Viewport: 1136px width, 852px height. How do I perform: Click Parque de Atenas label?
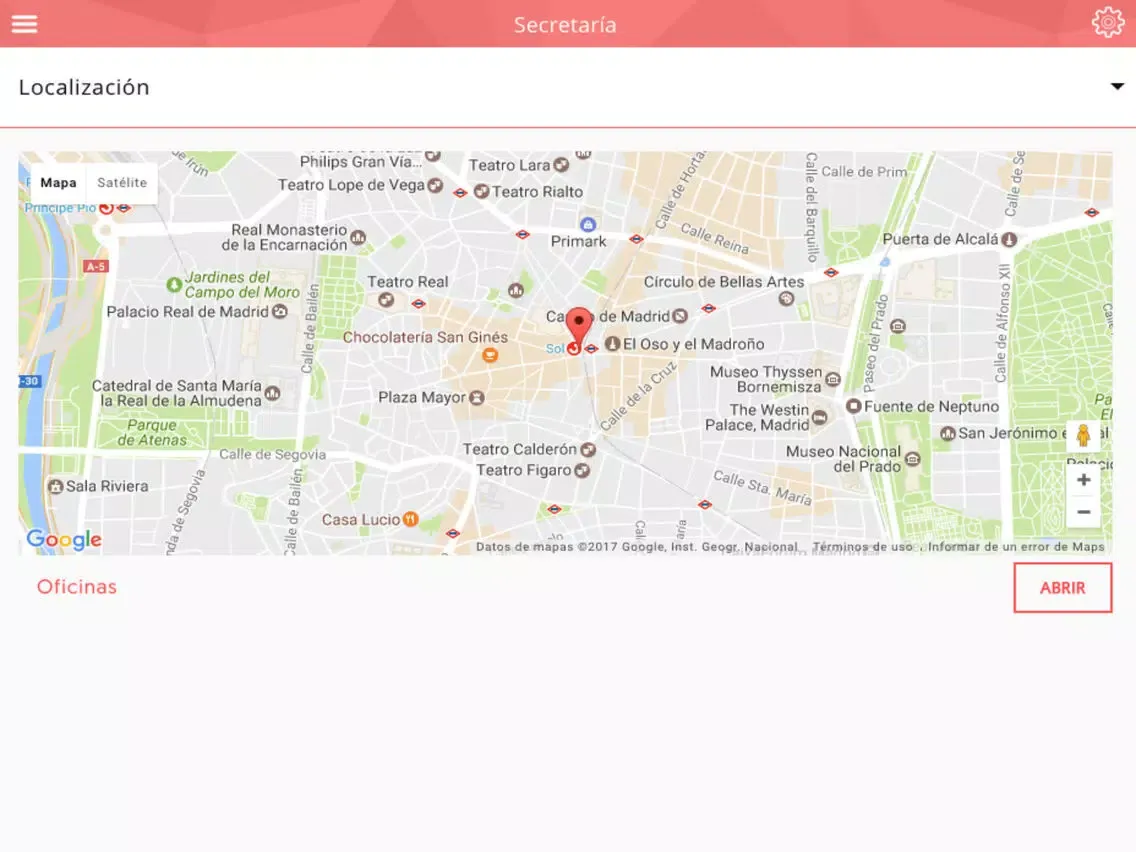click(x=152, y=433)
